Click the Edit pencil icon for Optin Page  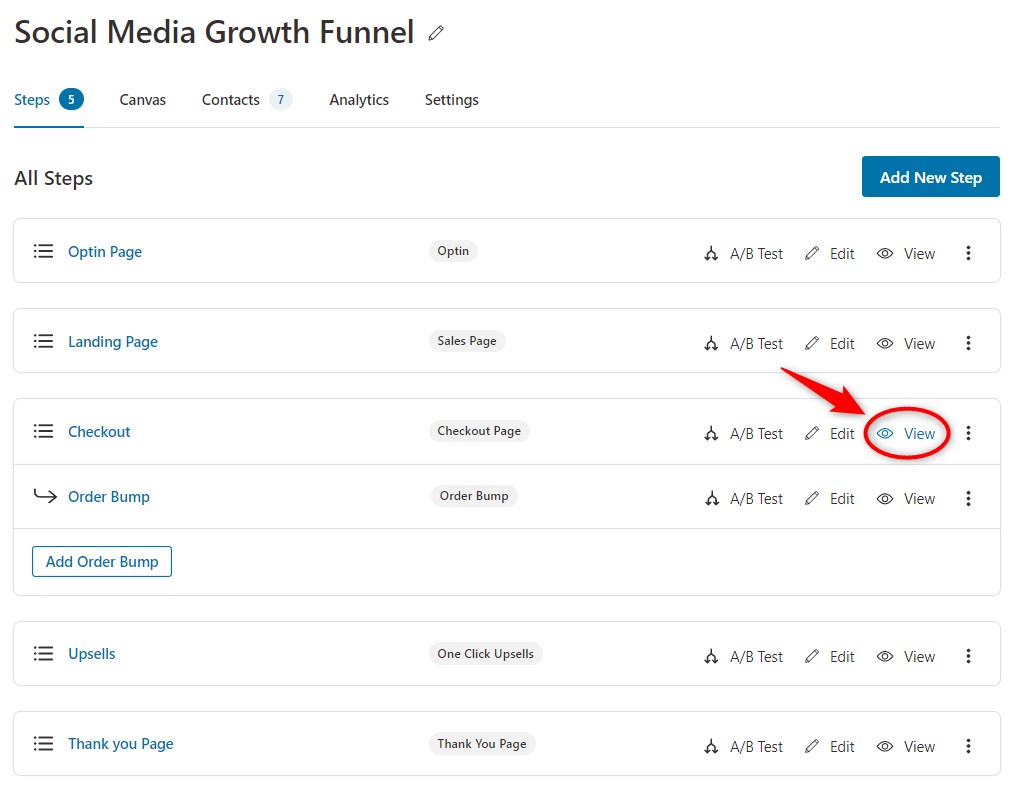click(x=812, y=253)
